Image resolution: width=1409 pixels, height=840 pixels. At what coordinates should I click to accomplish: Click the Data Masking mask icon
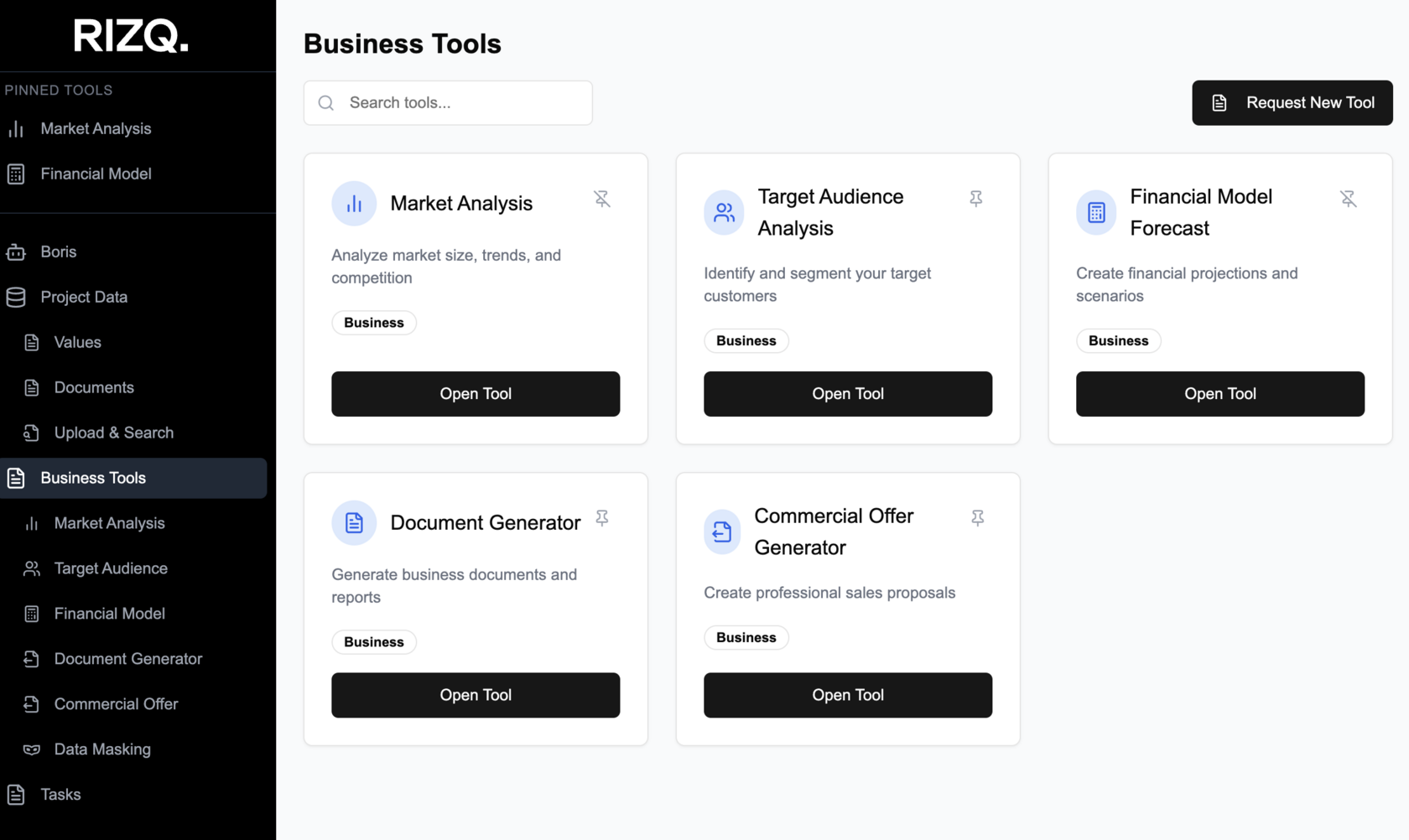pos(32,749)
